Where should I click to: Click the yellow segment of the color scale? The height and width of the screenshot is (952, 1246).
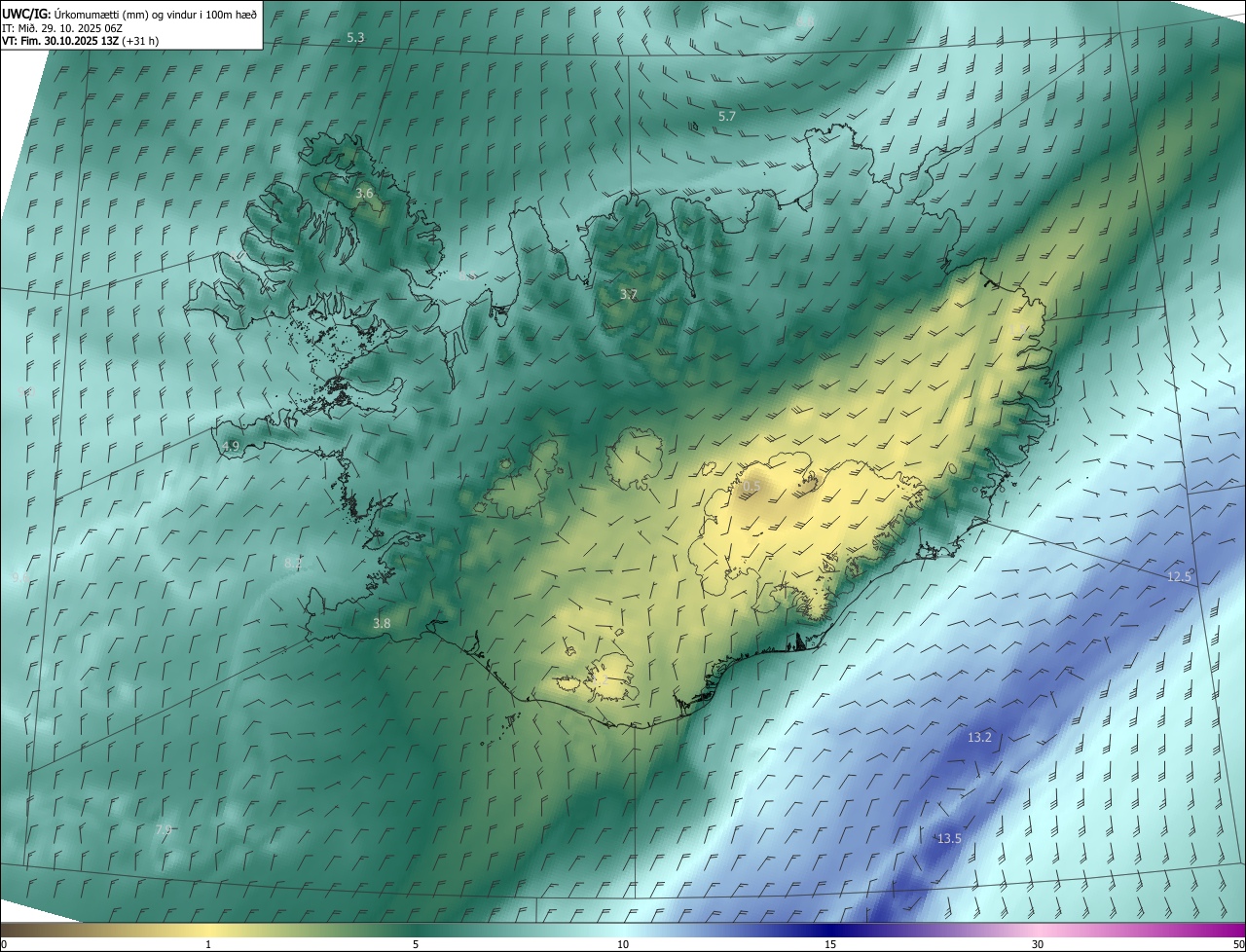208,930
